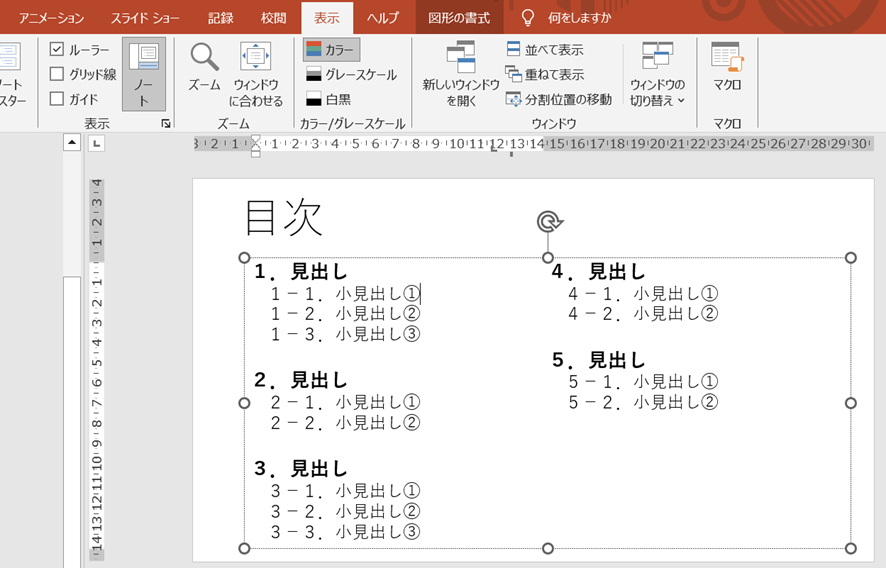Viewport: 886px width, 568px height.
Task: Open the Show (表示) group dialog launcher
Action: [x=166, y=123]
